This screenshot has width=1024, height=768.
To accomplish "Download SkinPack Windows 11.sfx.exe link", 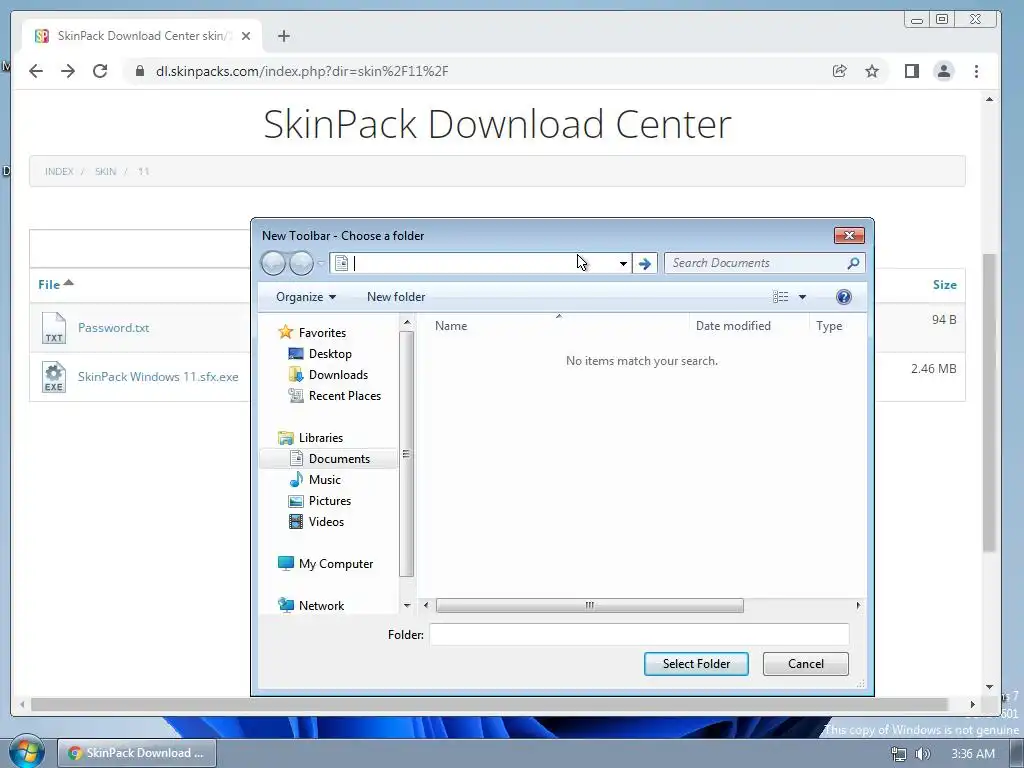I will coord(158,377).
